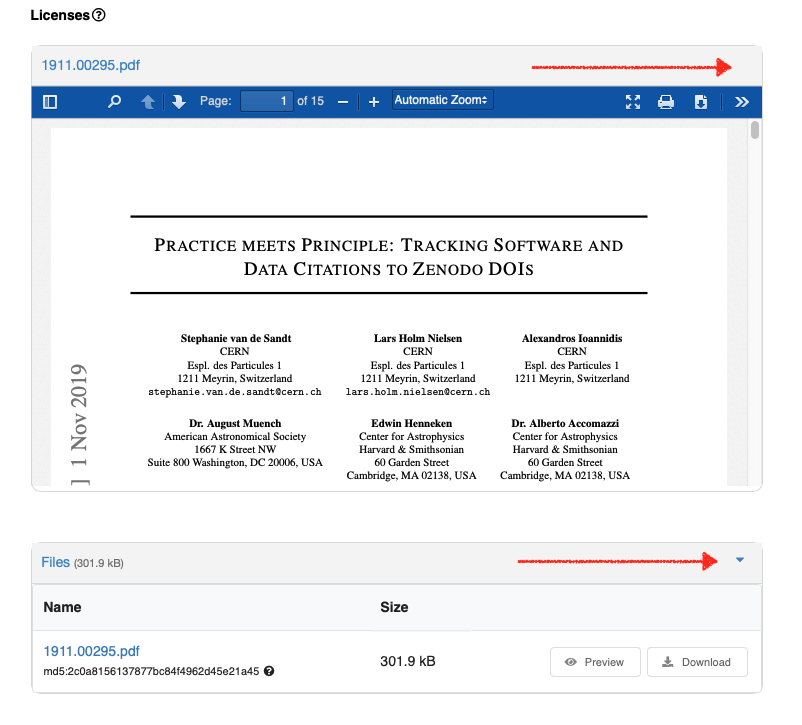
Task: Open the PDF viewer tools menu chevrons
Action: pos(742,102)
